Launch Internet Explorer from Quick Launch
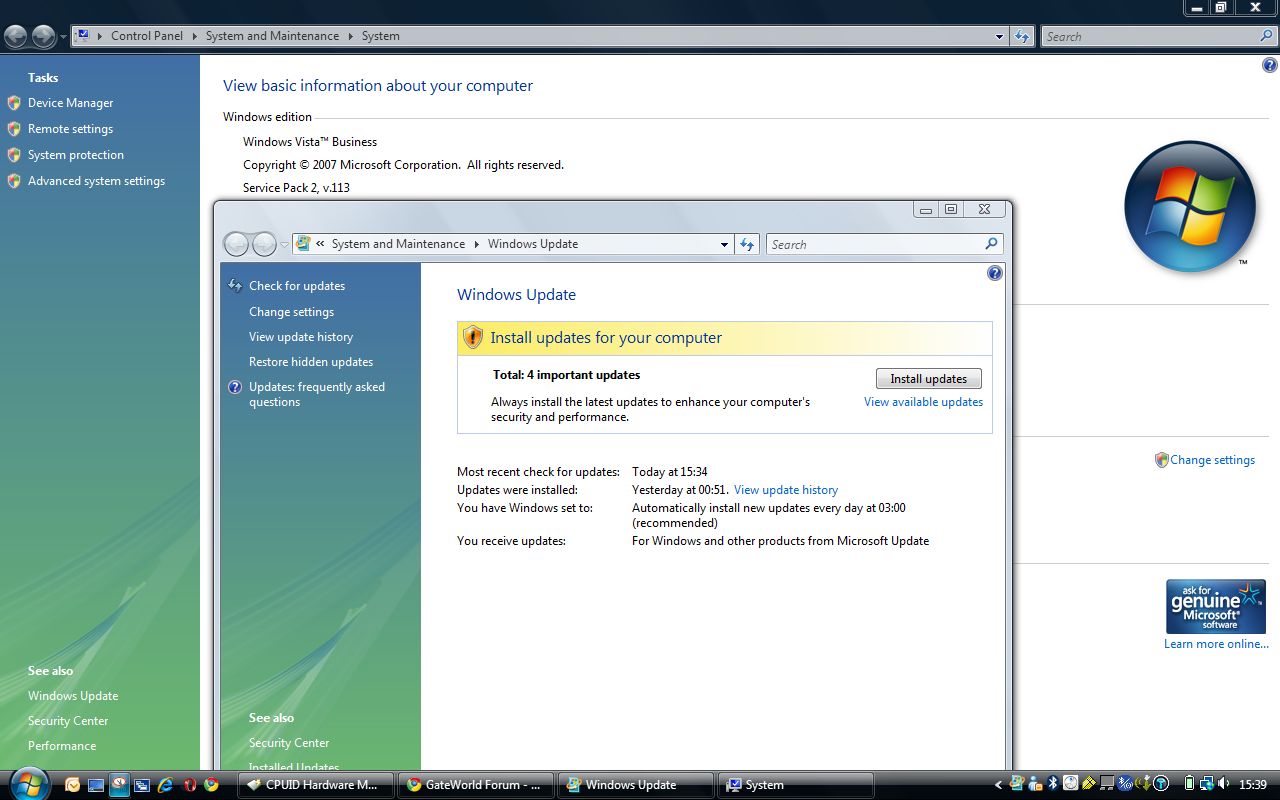1280x800 pixels. pyautogui.click(x=165, y=785)
